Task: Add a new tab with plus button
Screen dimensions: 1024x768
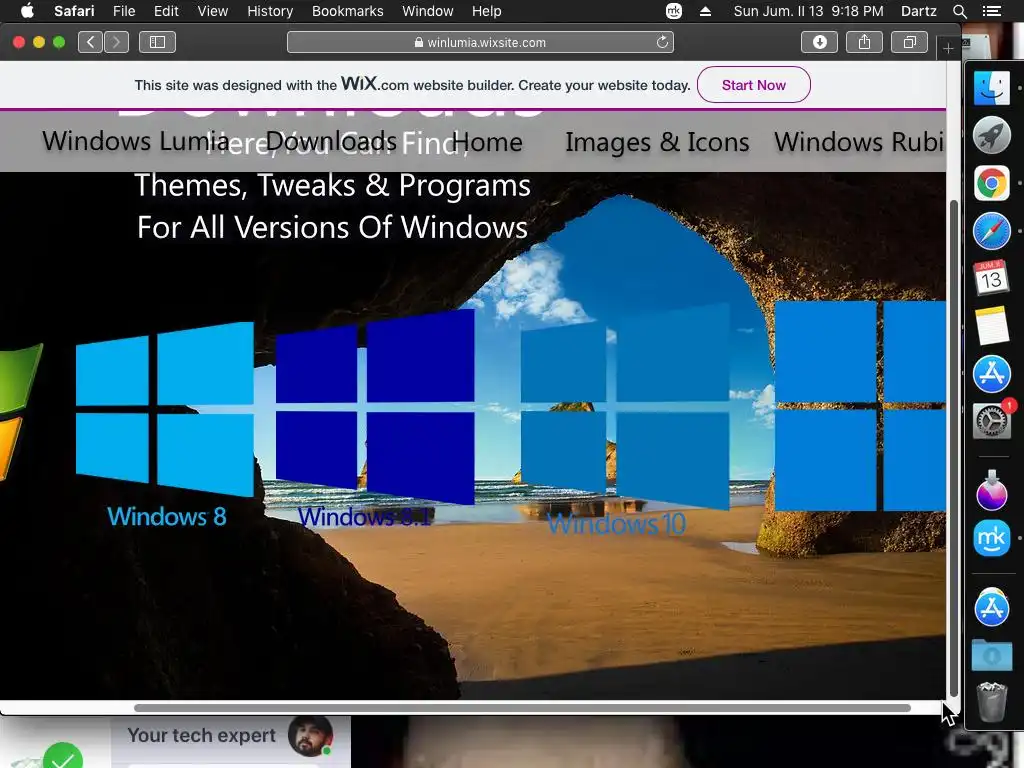Action: point(948,48)
